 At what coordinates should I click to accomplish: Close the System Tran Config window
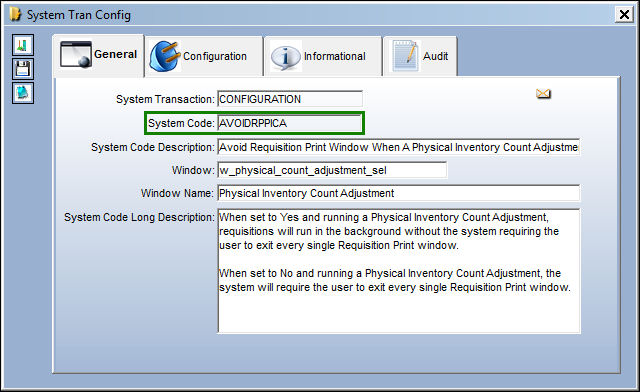click(x=624, y=15)
